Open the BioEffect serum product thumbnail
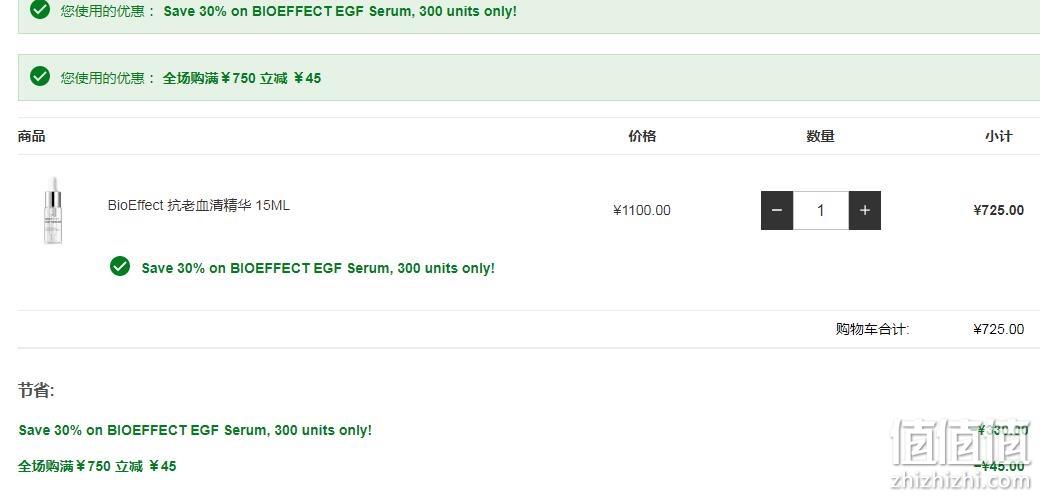 pos(52,210)
